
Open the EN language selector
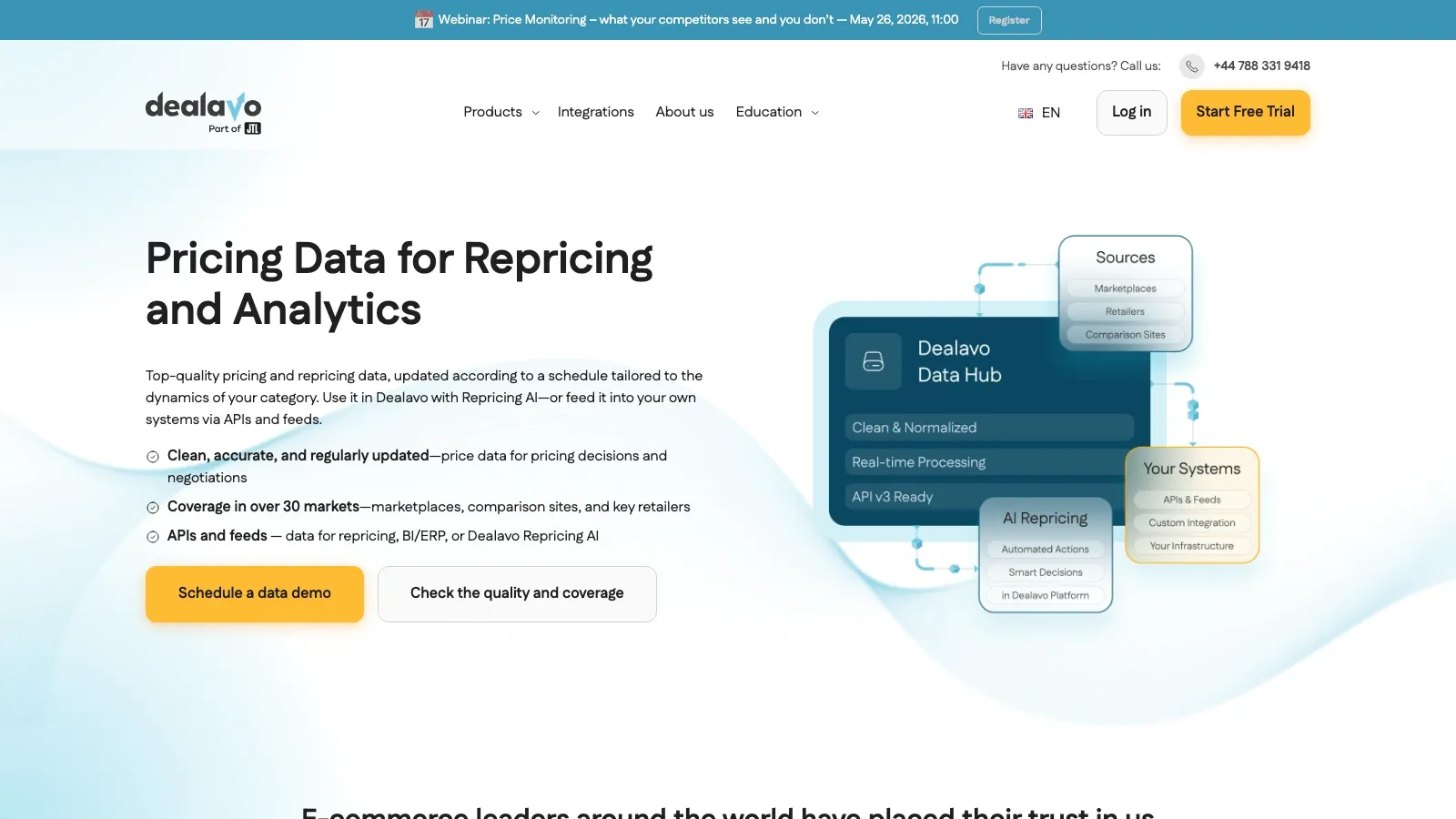click(1039, 113)
